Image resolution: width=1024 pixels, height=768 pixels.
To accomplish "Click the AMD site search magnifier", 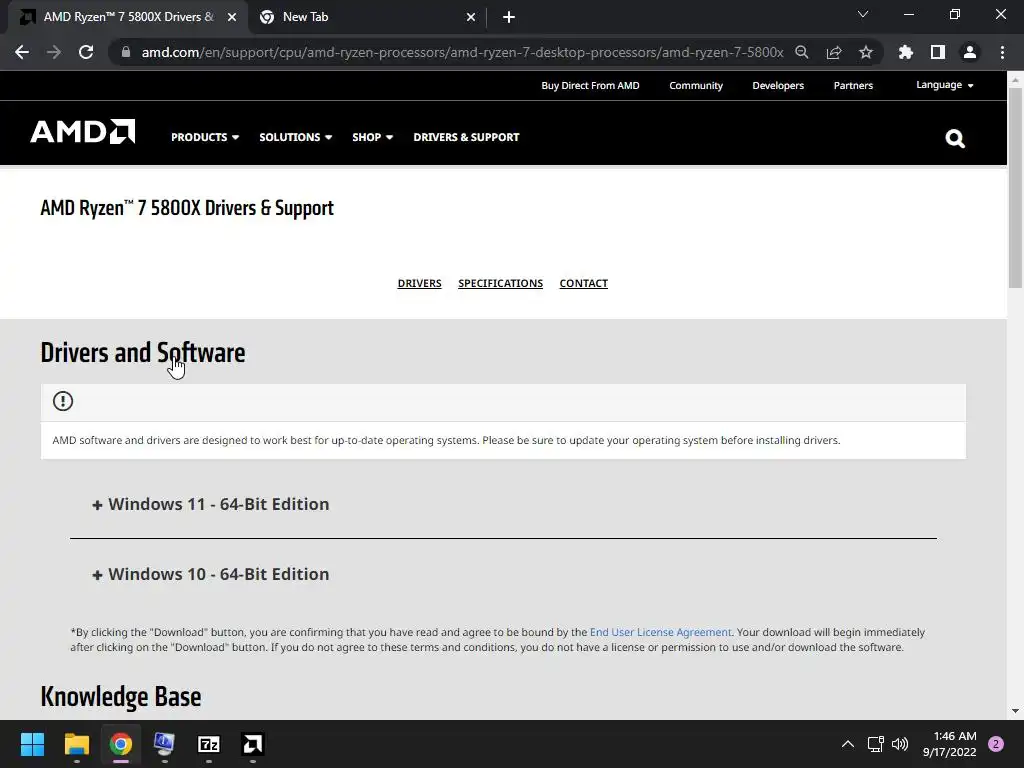I will click(x=955, y=138).
